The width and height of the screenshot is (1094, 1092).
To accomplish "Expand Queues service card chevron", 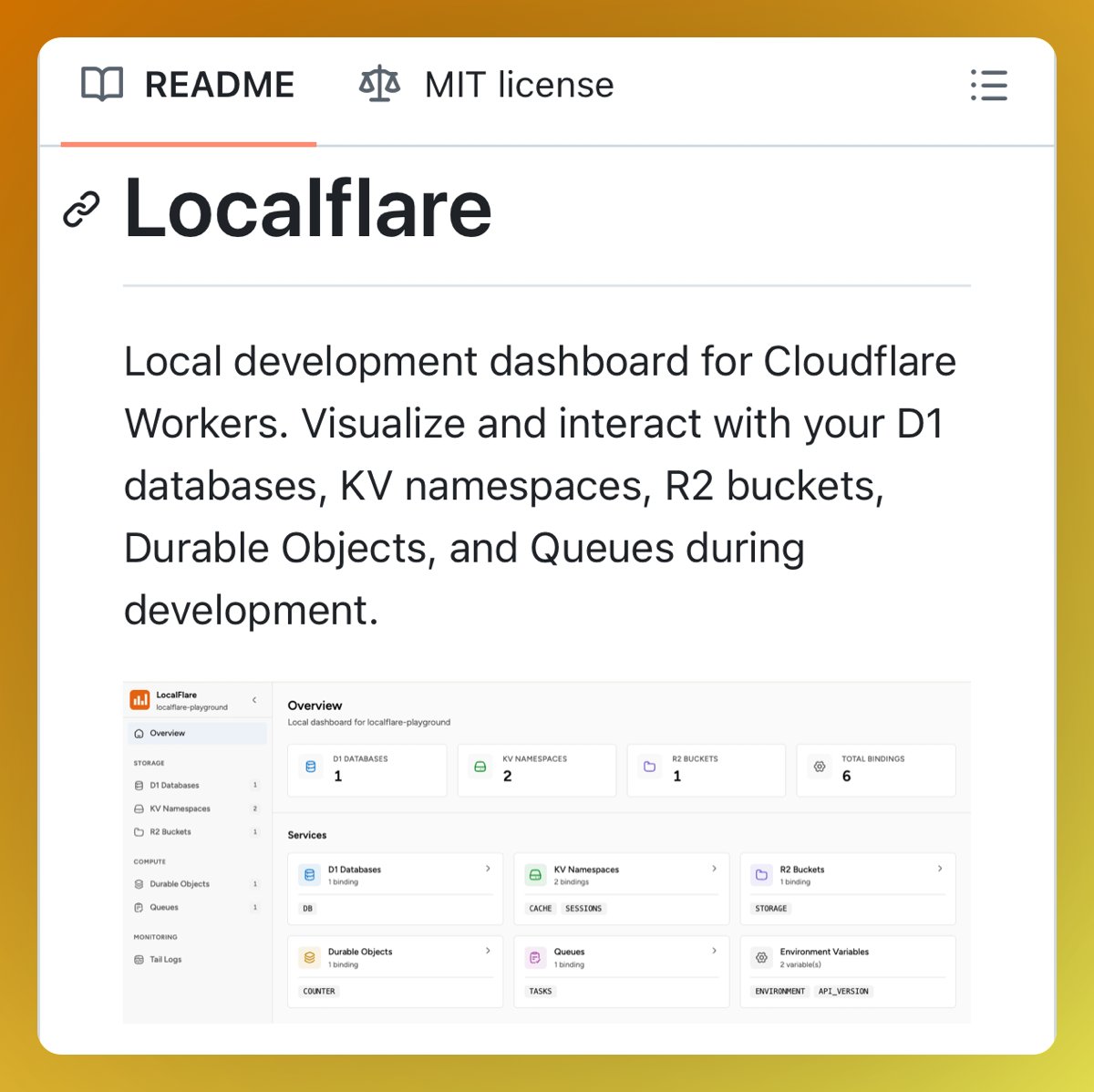I will pyautogui.click(x=714, y=951).
